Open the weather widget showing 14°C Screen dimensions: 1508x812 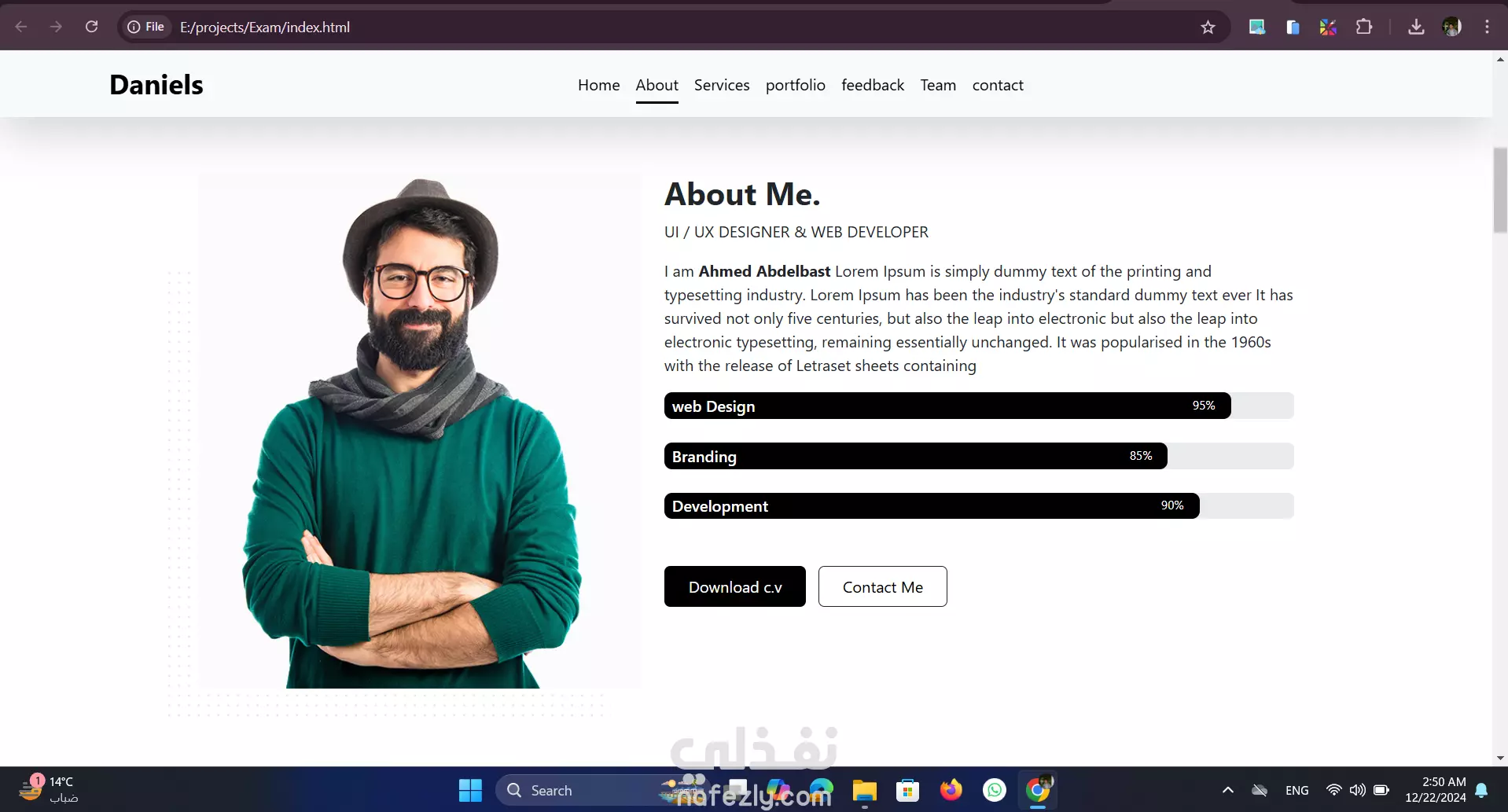[x=49, y=789]
